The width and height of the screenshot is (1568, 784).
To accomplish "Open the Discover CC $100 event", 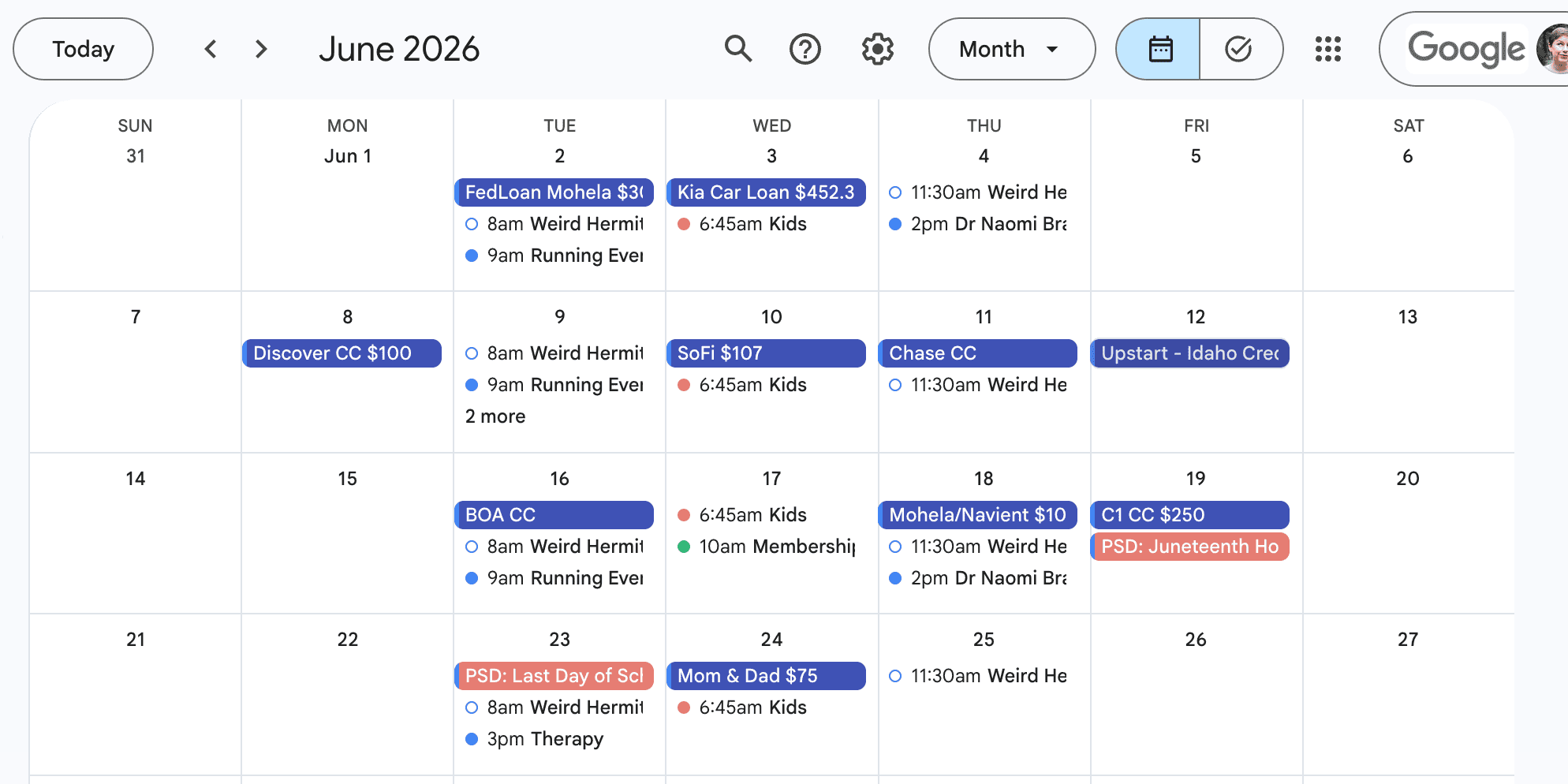I will point(342,353).
